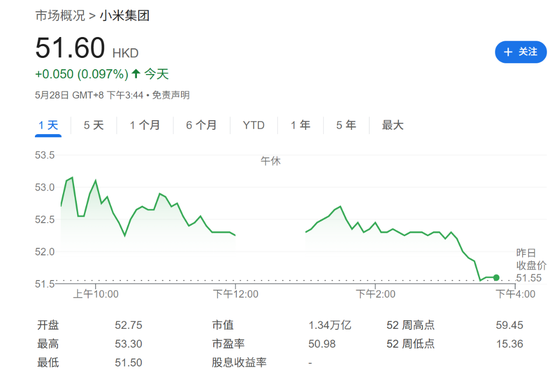The image size is (550, 375).
Task: Click the 52 周高点 value 59.45
Action: click(x=509, y=325)
